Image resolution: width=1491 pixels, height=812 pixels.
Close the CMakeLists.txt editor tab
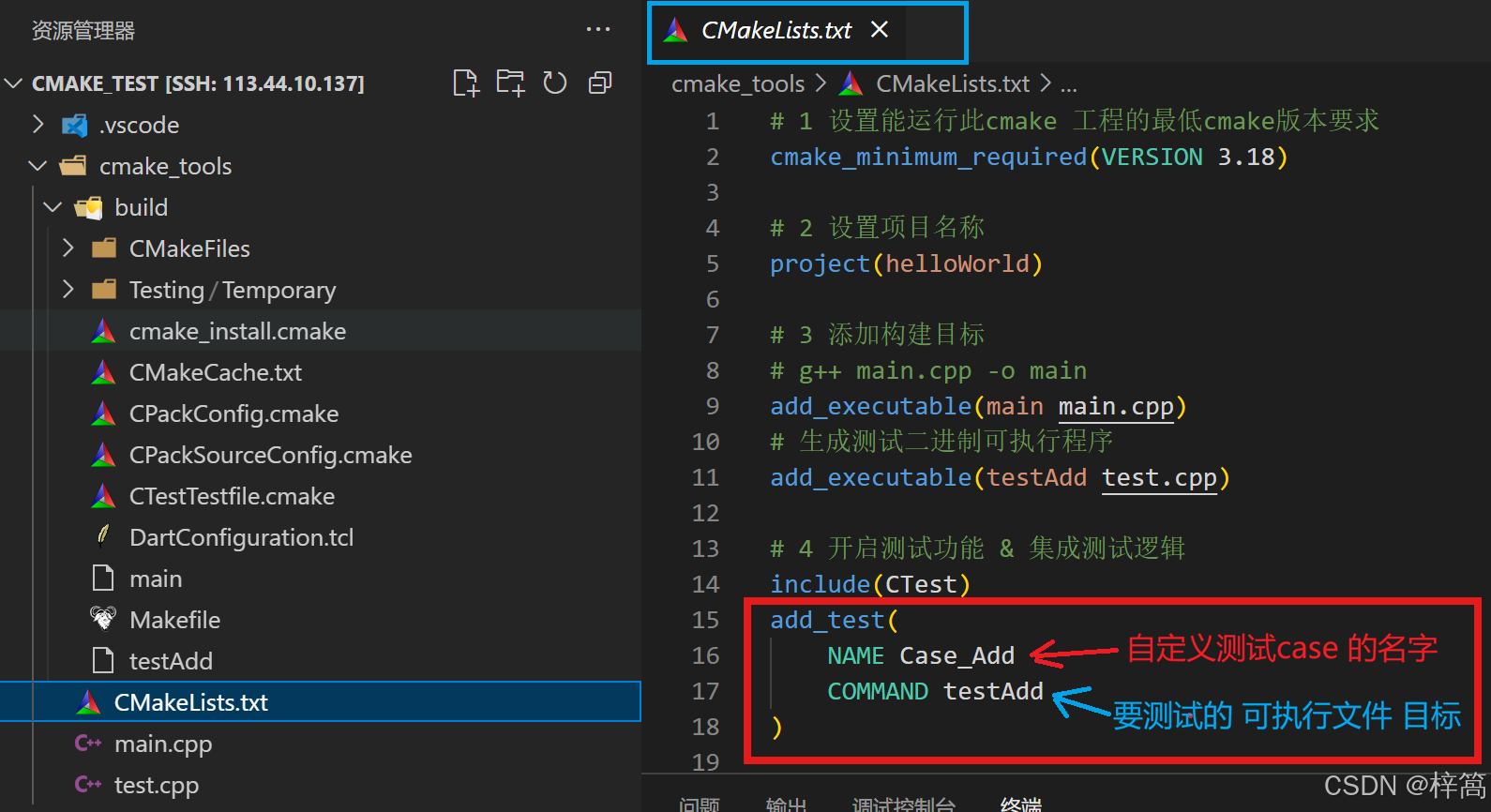[880, 30]
